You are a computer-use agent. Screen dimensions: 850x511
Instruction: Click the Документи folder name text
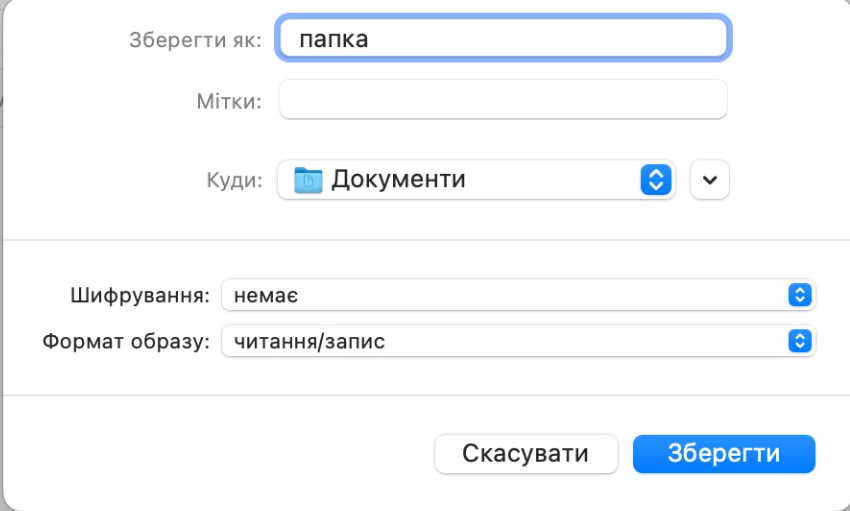398,179
